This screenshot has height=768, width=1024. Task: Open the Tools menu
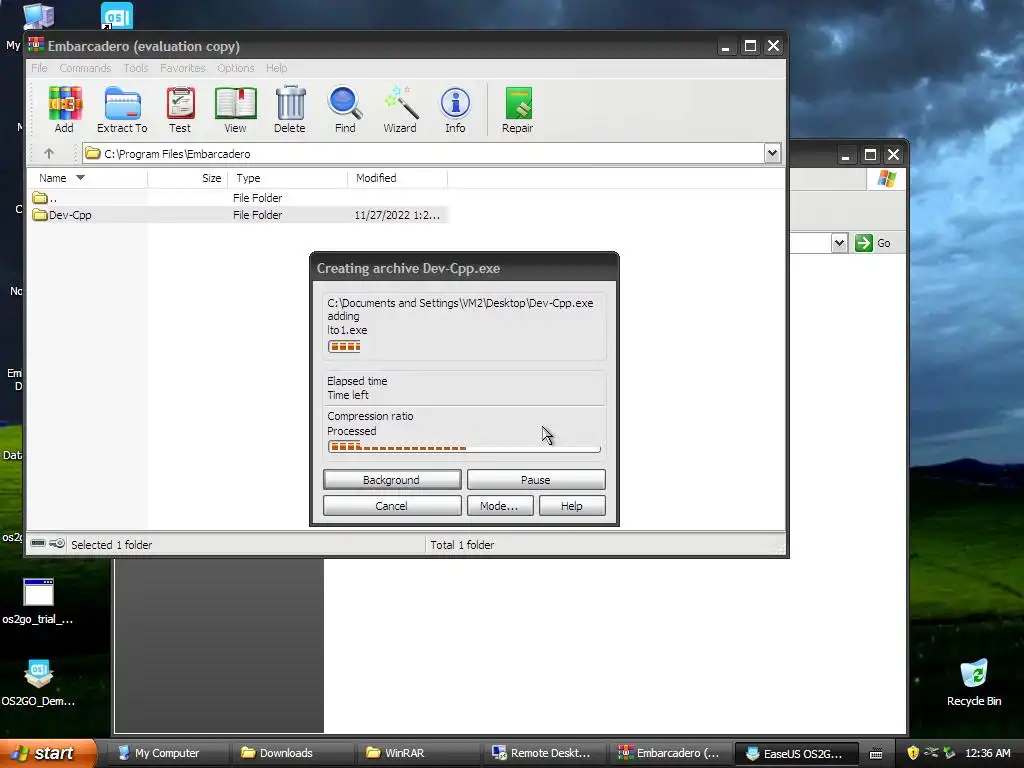click(136, 68)
